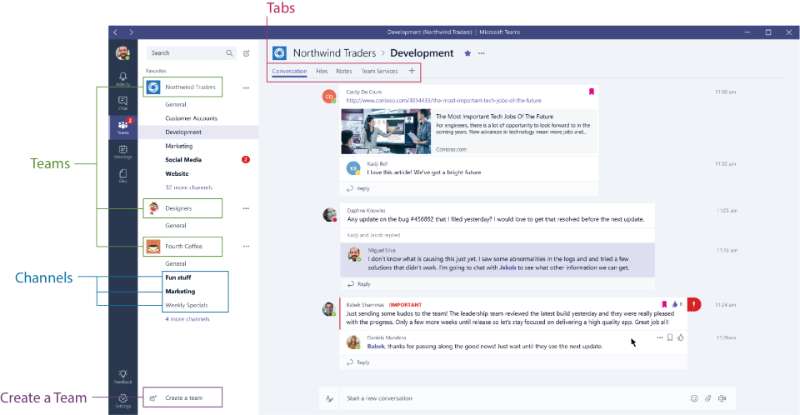Select the Northwind Traders team

(183, 87)
